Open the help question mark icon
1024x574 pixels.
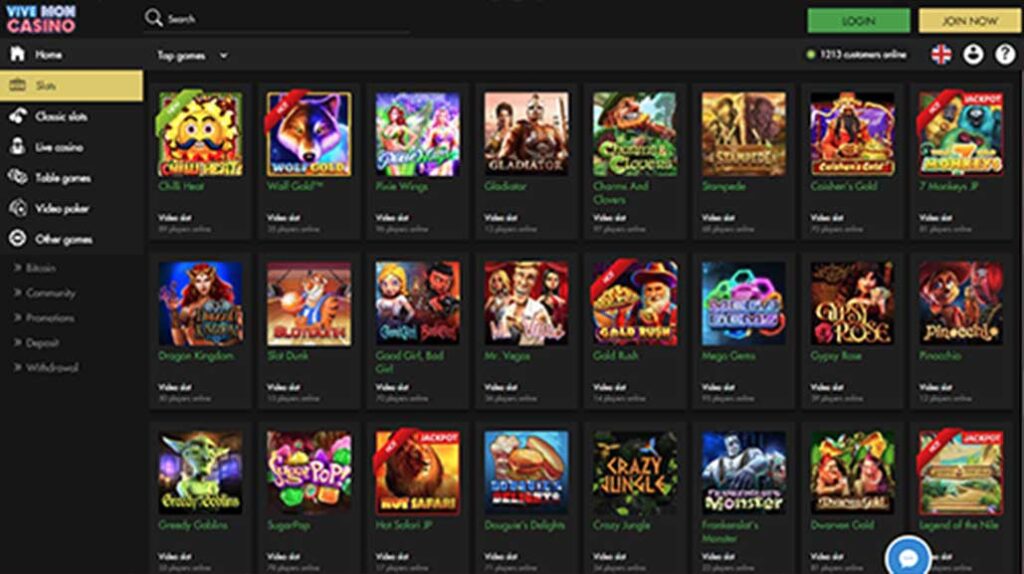[1005, 54]
